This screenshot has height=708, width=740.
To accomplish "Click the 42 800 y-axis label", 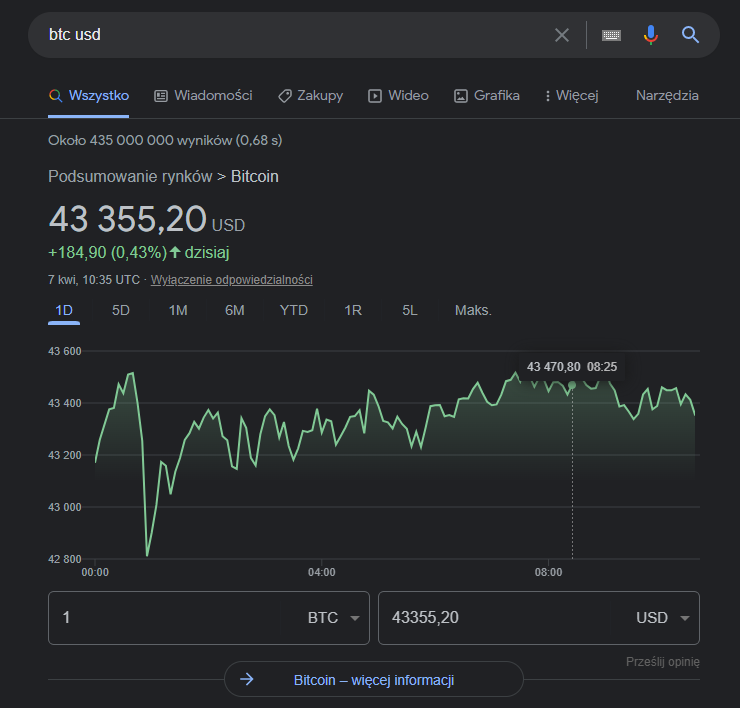I will [65, 559].
